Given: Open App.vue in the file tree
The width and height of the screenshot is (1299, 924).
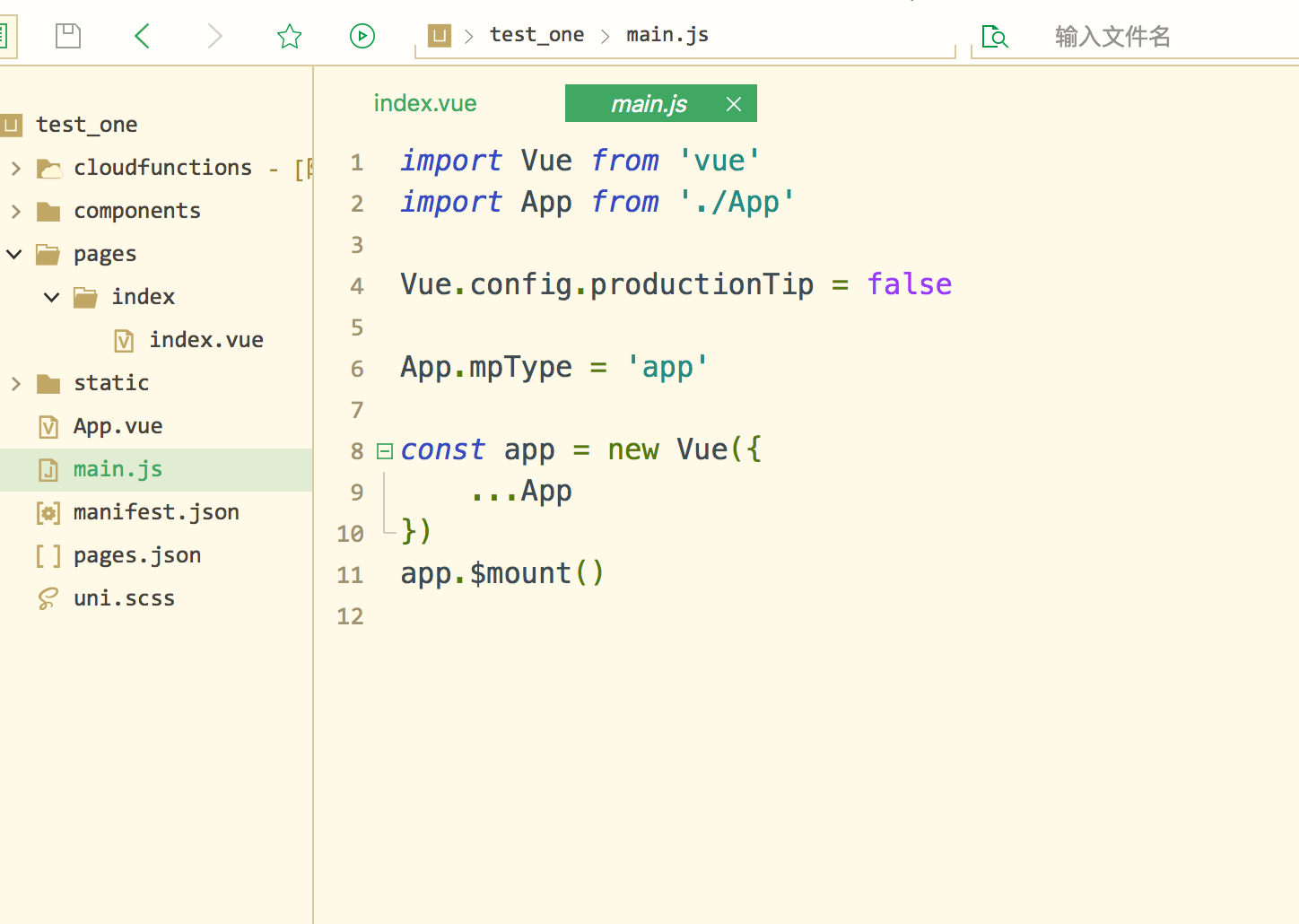Looking at the screenshot, I should pyautogui.click(x=118, y=426).
